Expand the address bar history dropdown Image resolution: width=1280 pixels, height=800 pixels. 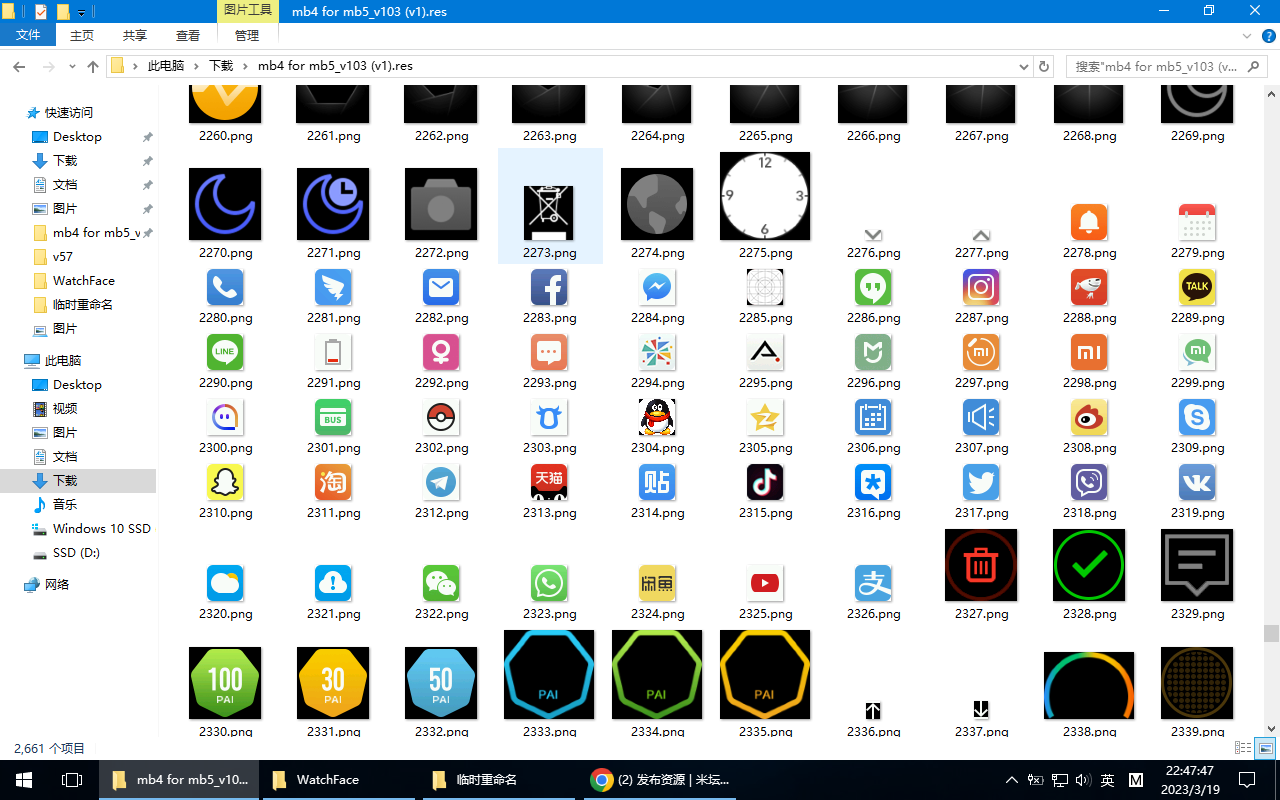1024,66
